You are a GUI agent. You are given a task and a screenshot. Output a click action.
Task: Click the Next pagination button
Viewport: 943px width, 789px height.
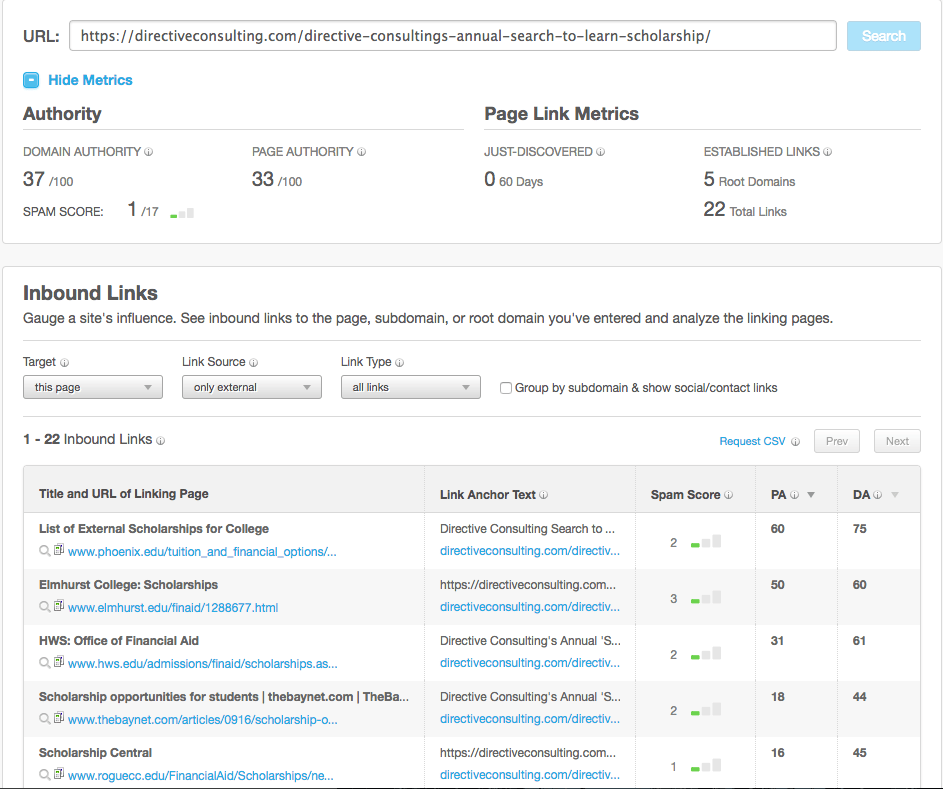pyautogui.click(x=897, y=441)
